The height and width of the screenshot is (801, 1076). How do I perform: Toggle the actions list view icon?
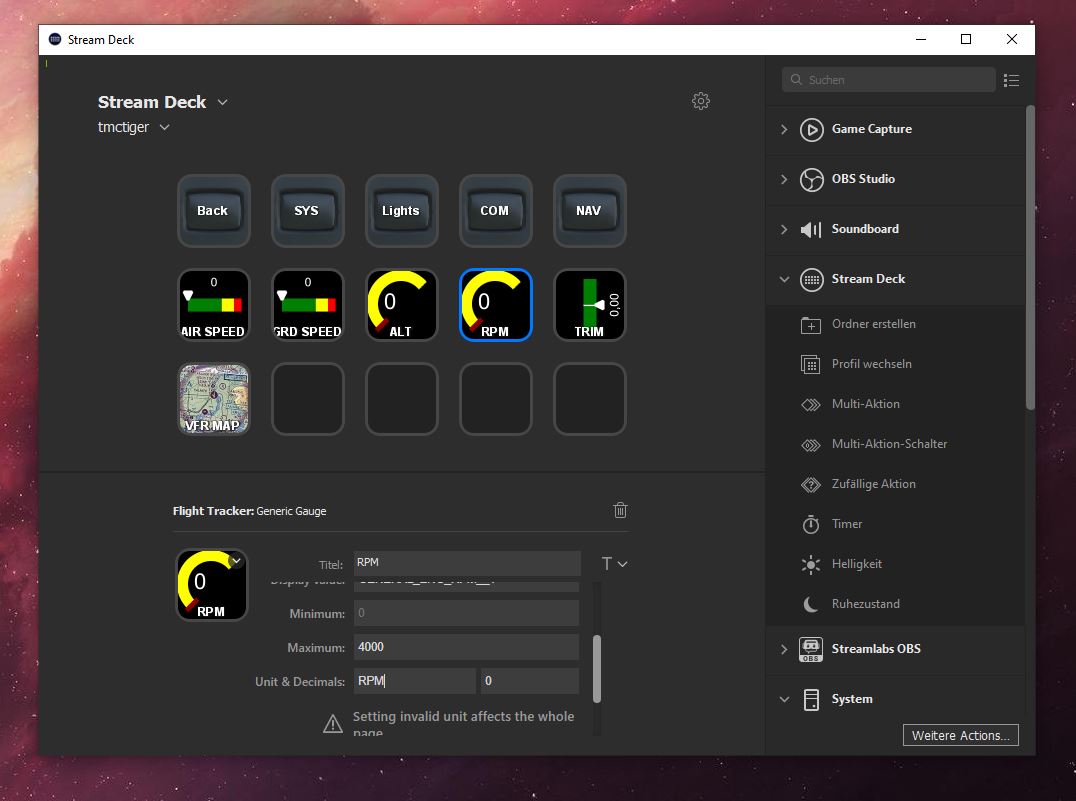click(x=1011, y=80)
